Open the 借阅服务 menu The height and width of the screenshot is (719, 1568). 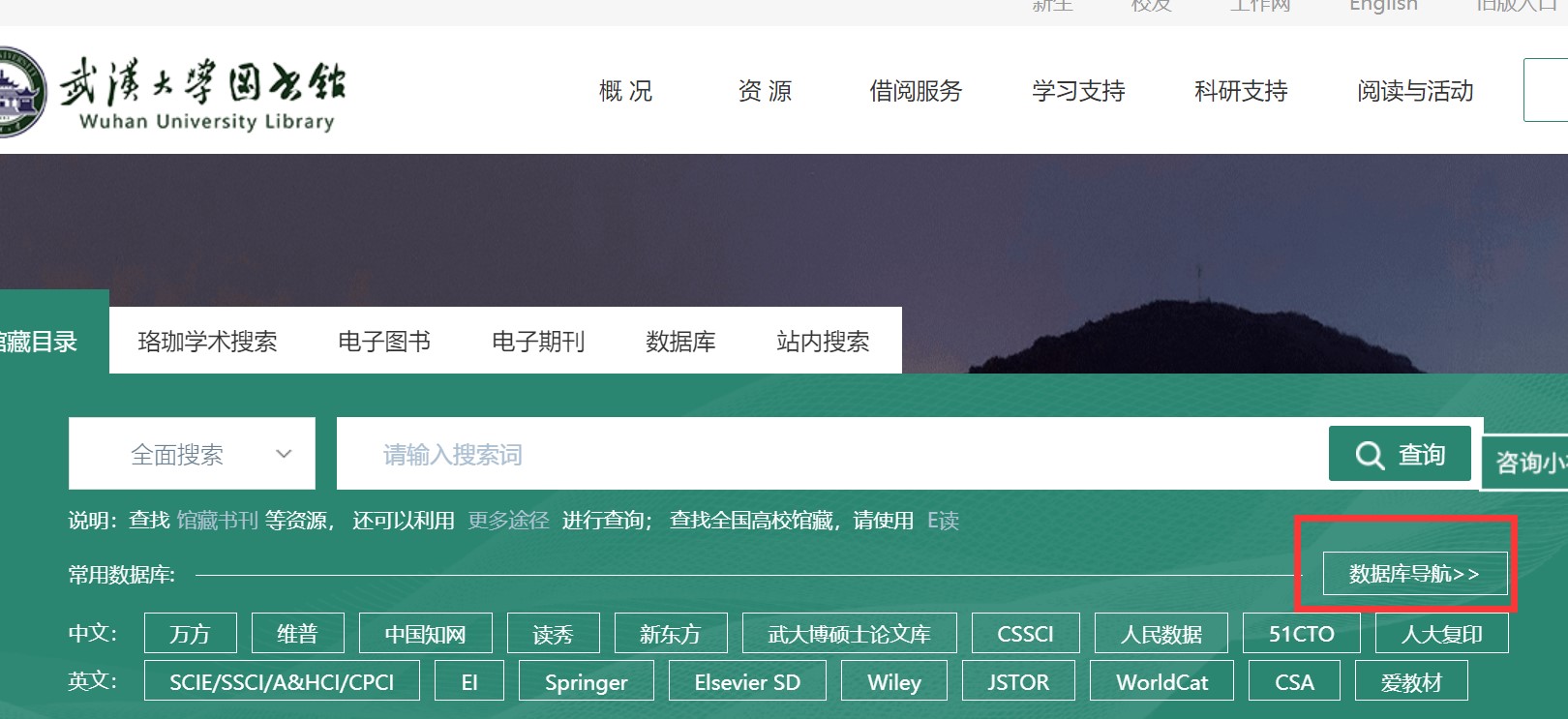tap(916, 91)
